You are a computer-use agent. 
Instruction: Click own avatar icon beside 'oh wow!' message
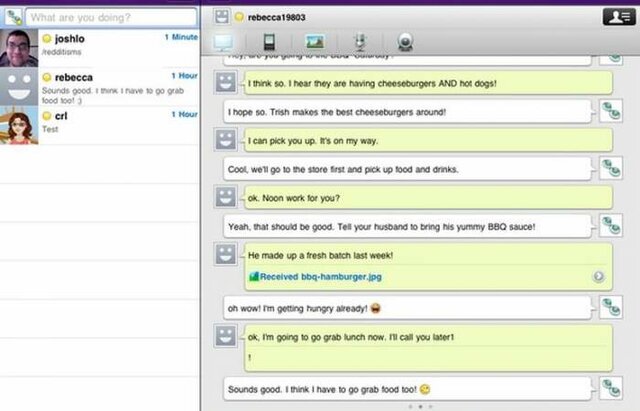611,307
